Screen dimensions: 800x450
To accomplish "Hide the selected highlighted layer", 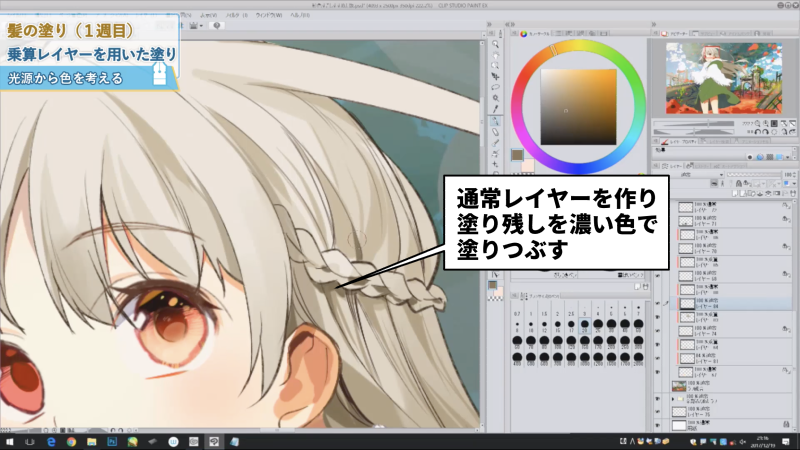I will pos(658,303).
